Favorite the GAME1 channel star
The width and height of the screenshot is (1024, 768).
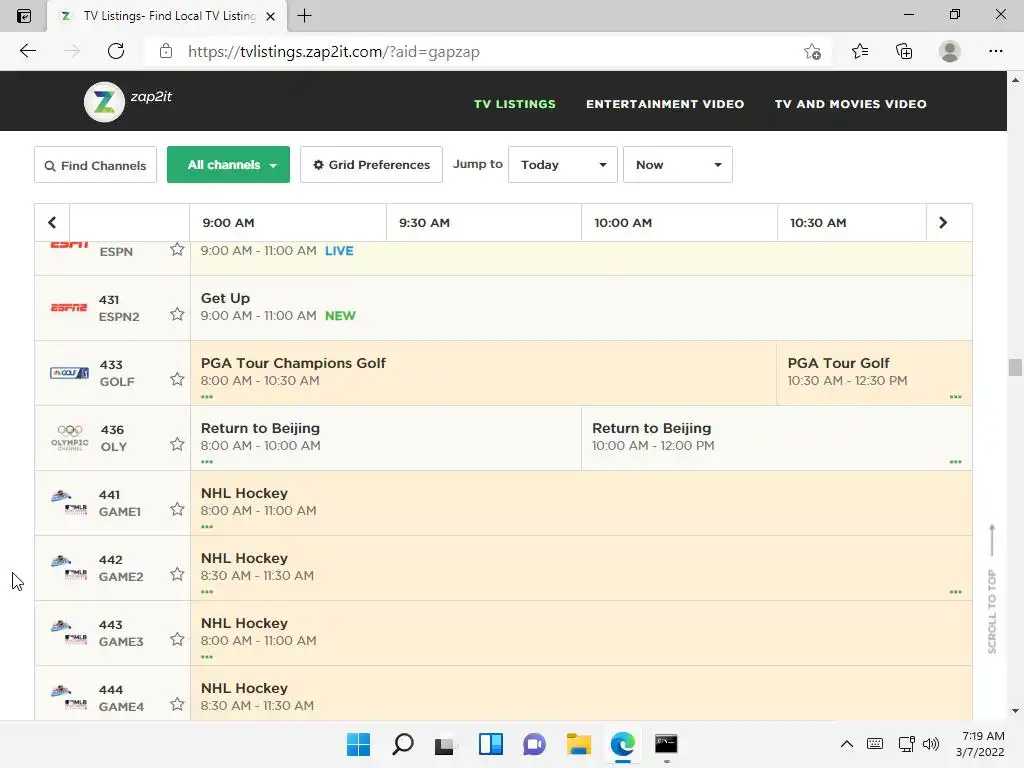click(177, 509)
